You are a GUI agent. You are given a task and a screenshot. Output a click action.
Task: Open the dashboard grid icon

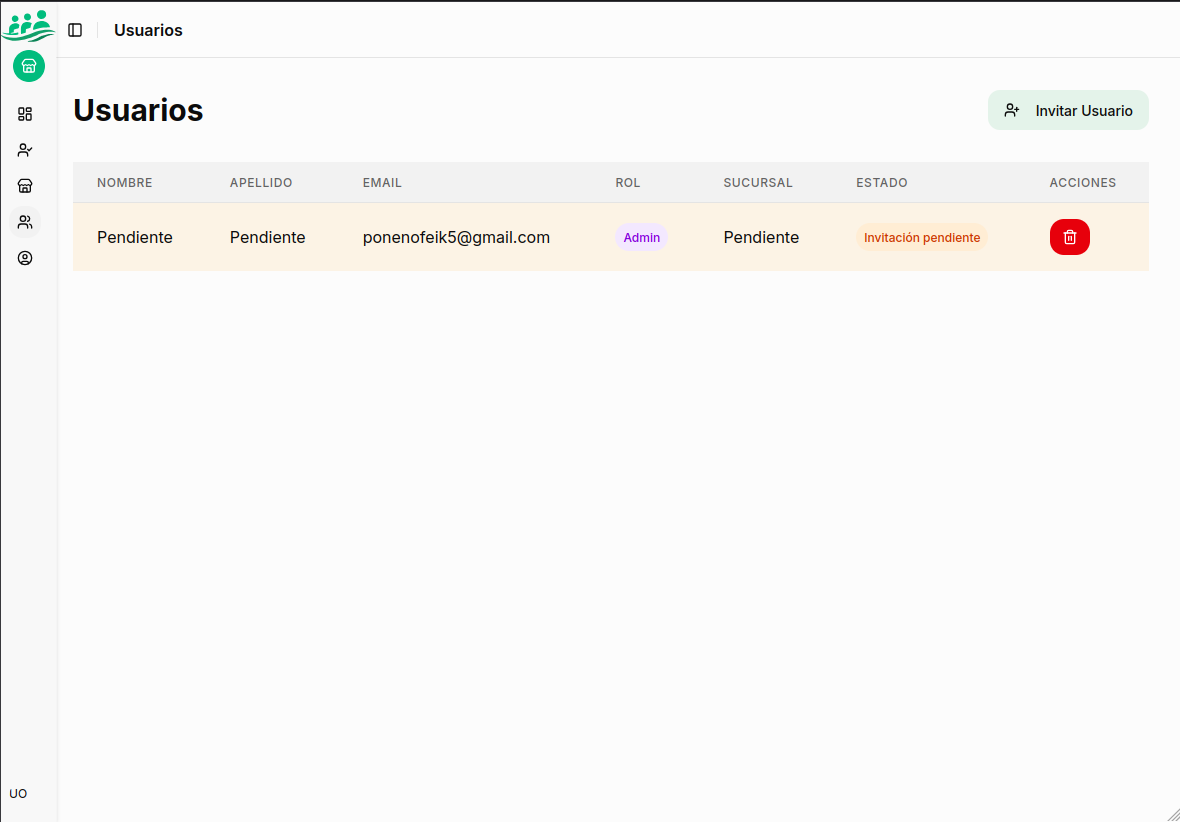point(25,114)
